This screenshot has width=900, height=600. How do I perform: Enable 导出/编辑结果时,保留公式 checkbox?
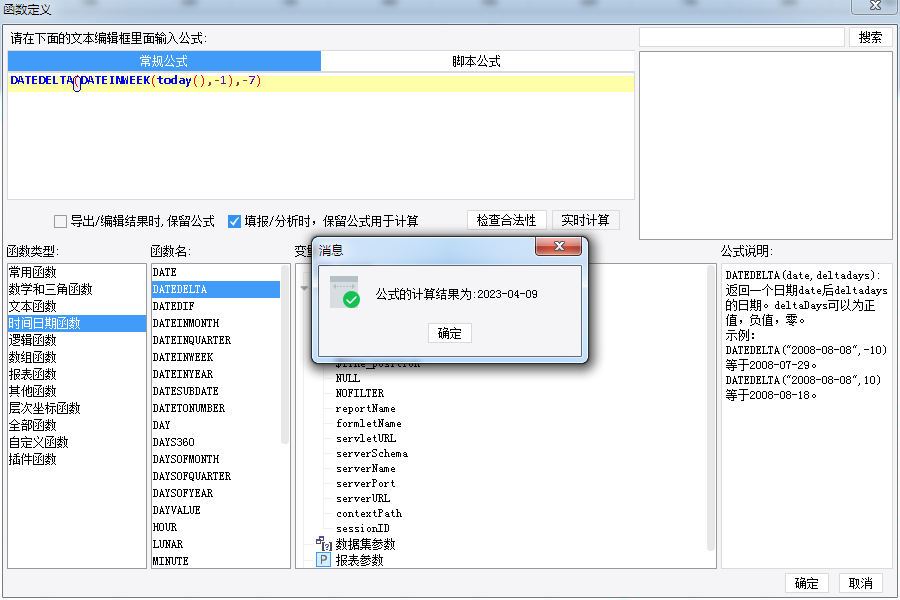click(x=60, y=221)
